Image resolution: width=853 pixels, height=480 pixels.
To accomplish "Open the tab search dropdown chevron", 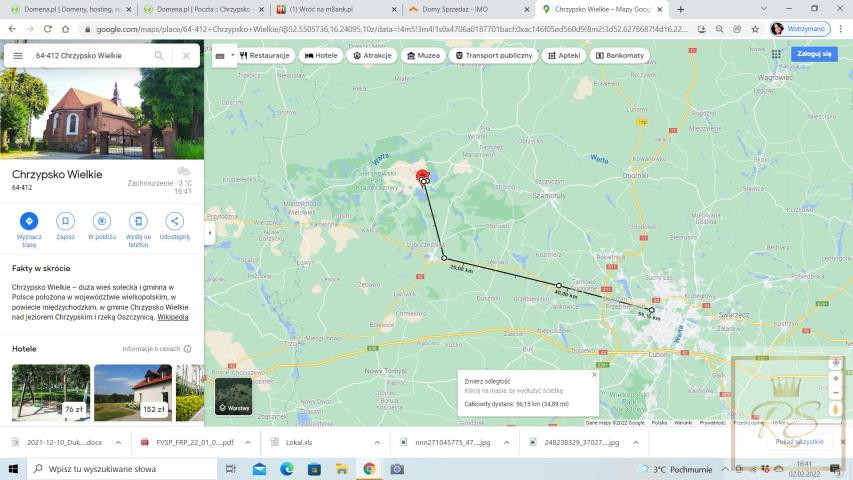I will 764,9.
